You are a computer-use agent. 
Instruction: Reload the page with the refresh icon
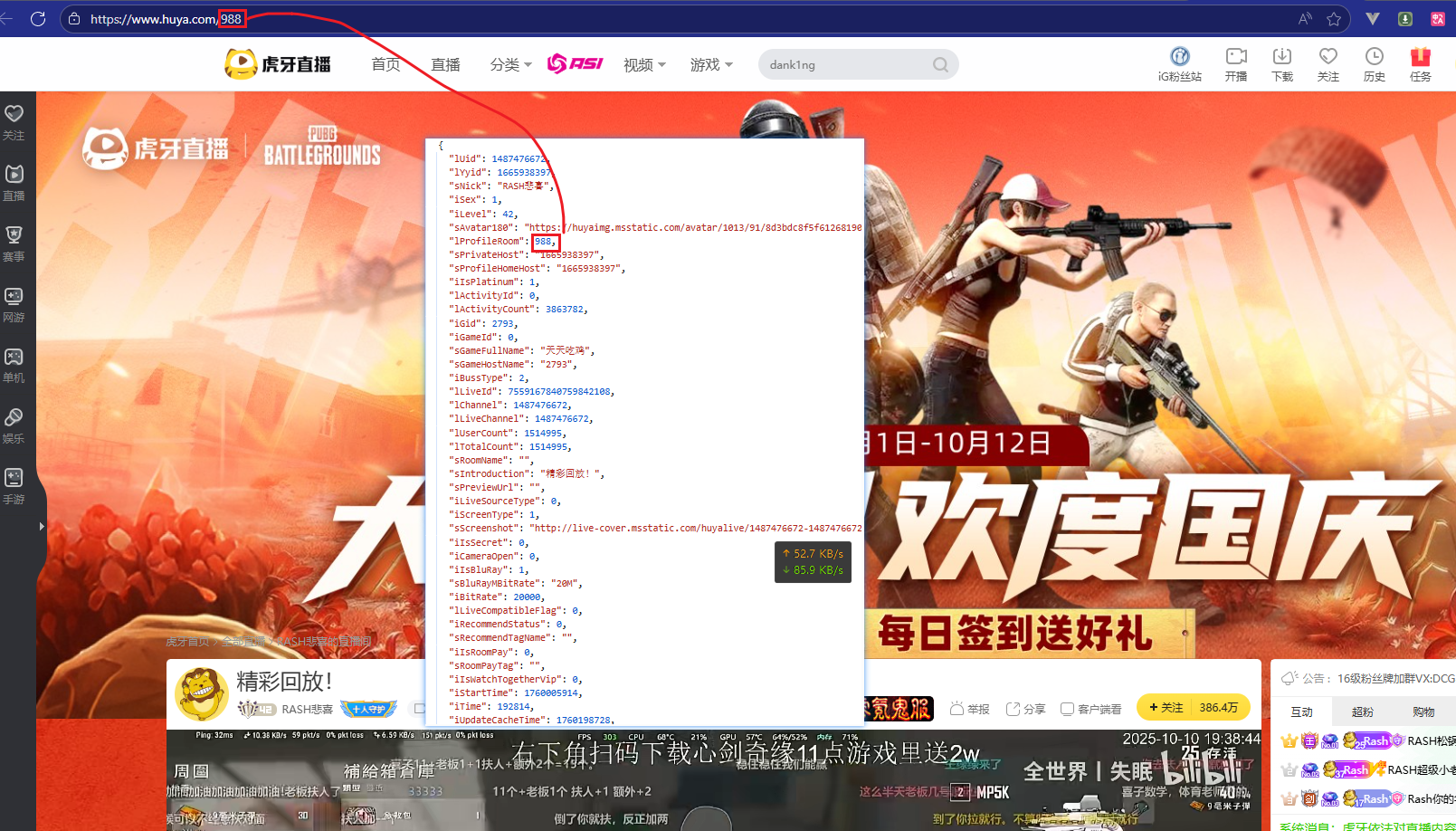[38, 18]
